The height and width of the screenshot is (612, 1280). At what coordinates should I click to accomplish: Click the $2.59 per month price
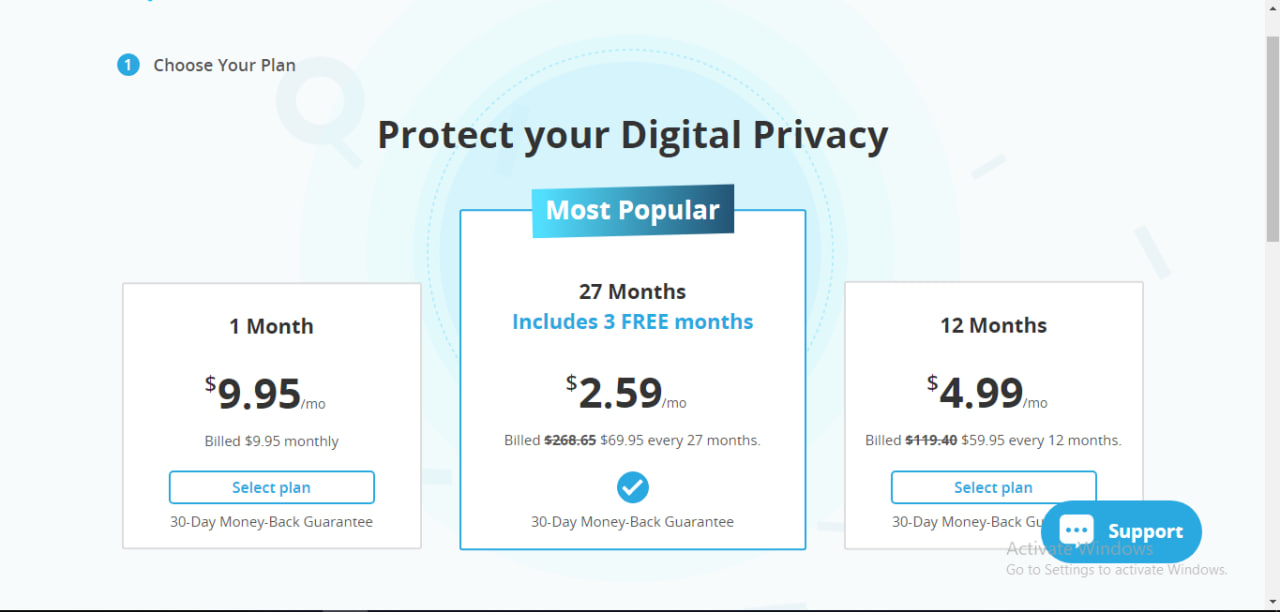(619, 392)
